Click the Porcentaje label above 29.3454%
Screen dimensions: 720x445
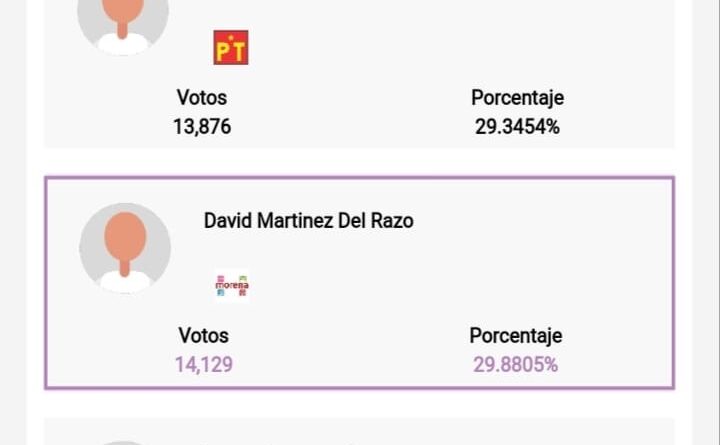[x=517, y=98]
